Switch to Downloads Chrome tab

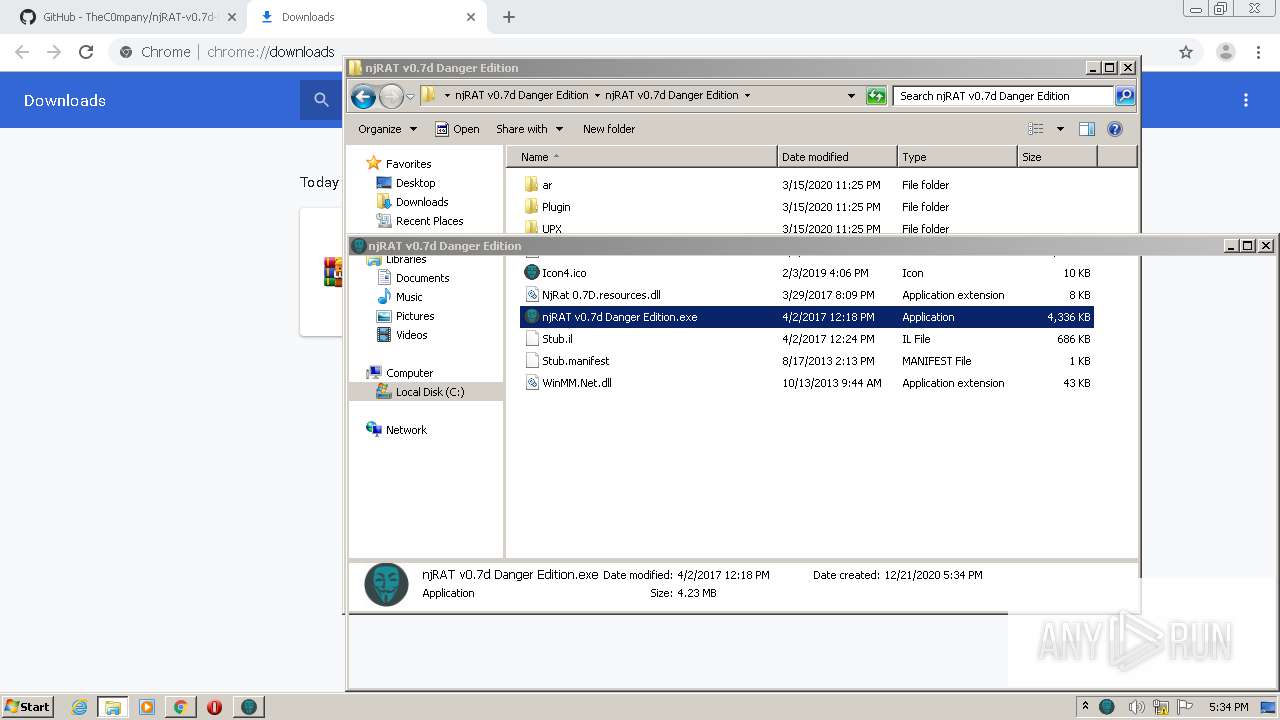pyautogui.click(x=365, y=17)
